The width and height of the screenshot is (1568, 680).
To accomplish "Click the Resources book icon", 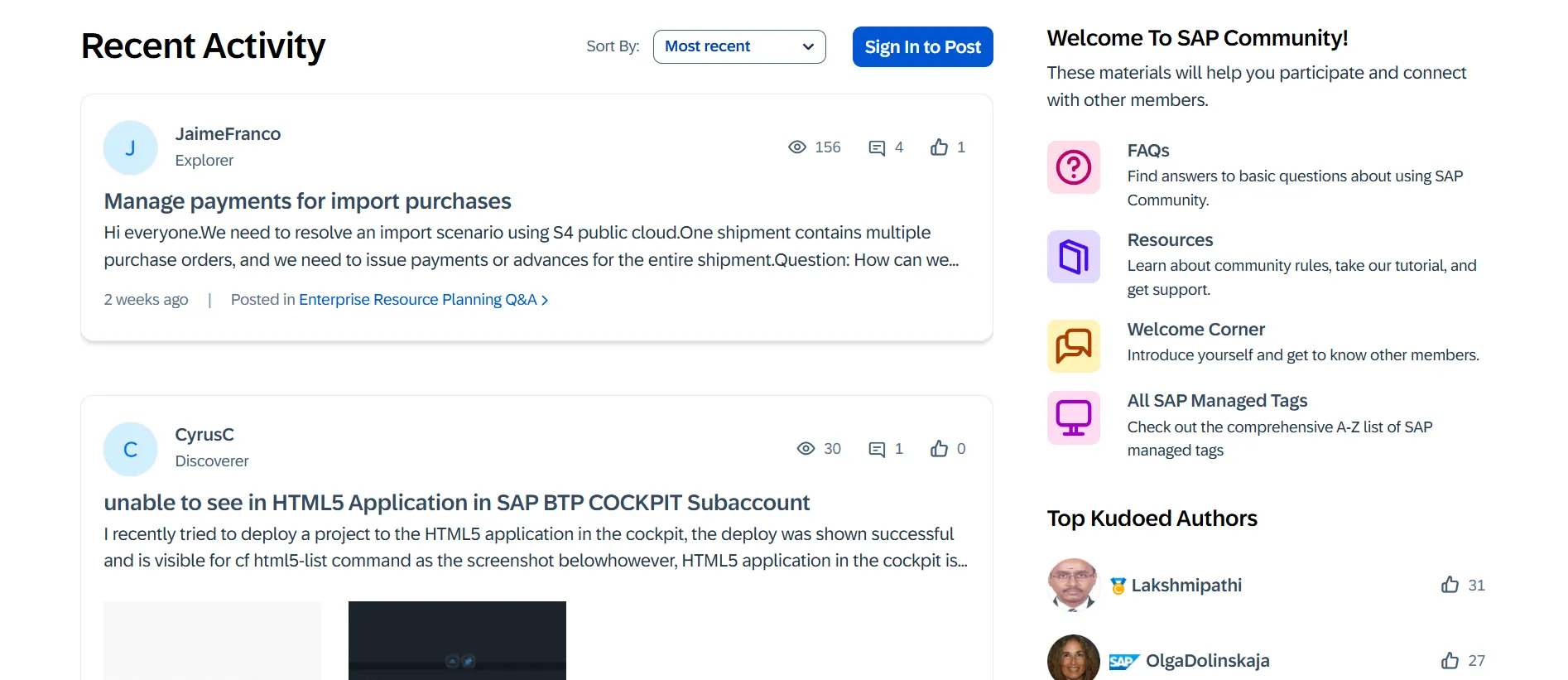I will (1074, 257).
